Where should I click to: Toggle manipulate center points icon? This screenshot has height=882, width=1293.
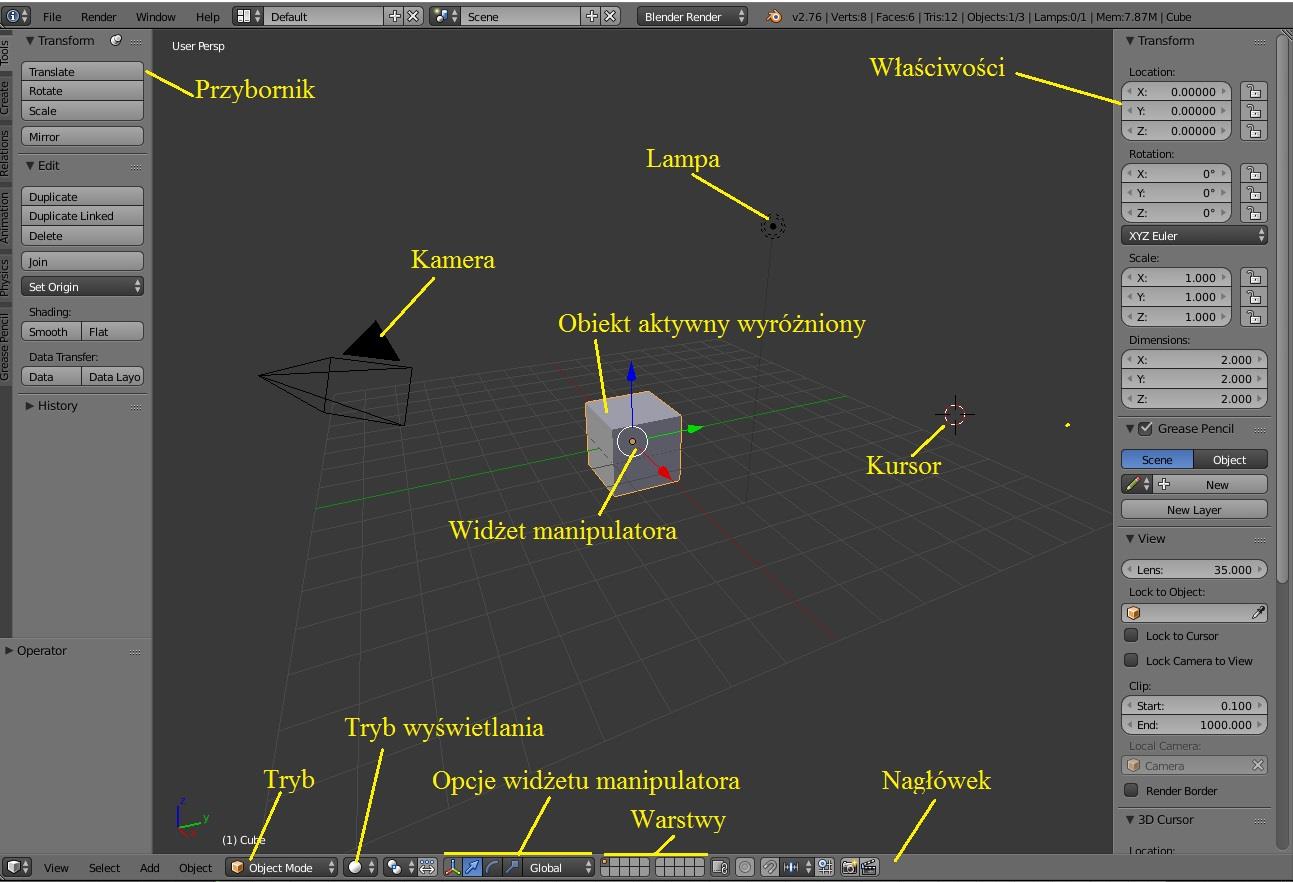(x=427, y=867)
